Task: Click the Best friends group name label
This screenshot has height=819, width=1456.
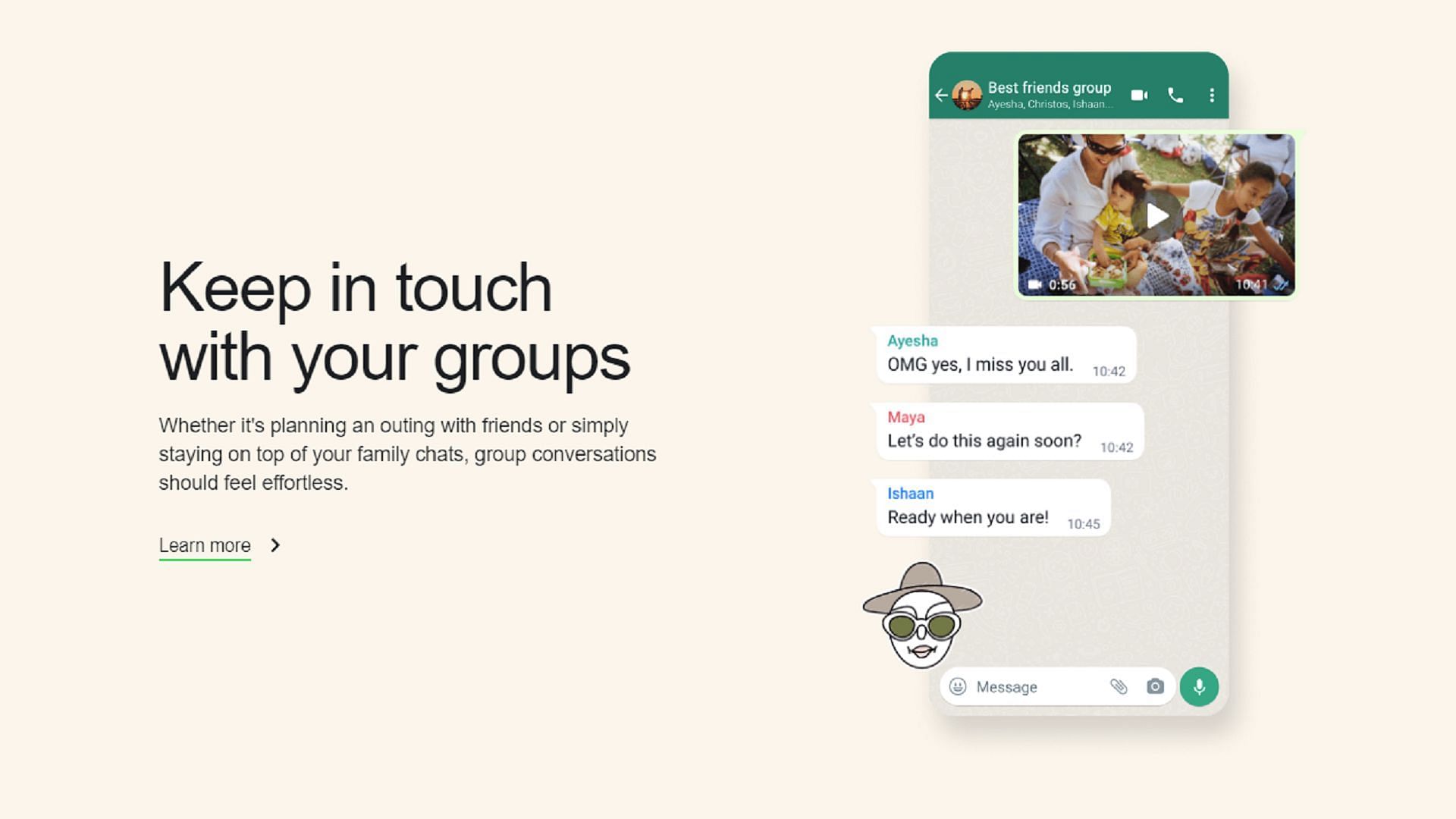Action: click(1050, 87)
